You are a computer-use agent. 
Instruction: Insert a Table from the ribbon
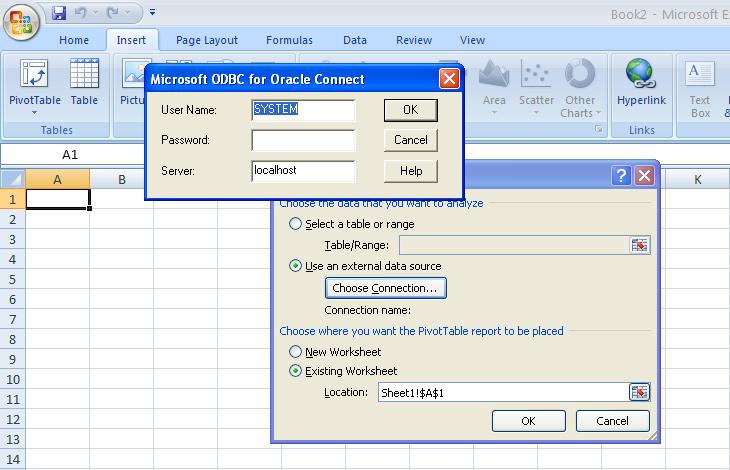84,81
